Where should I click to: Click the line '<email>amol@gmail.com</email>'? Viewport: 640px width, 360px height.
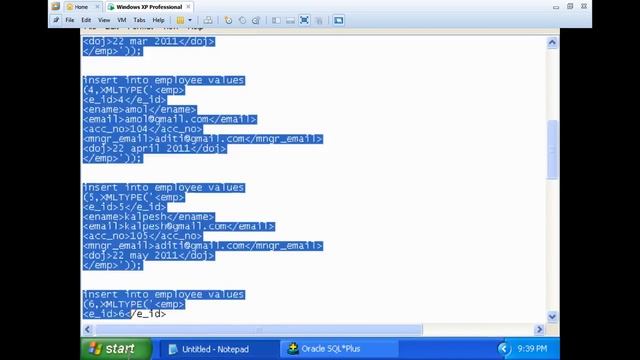pos(170,120)
